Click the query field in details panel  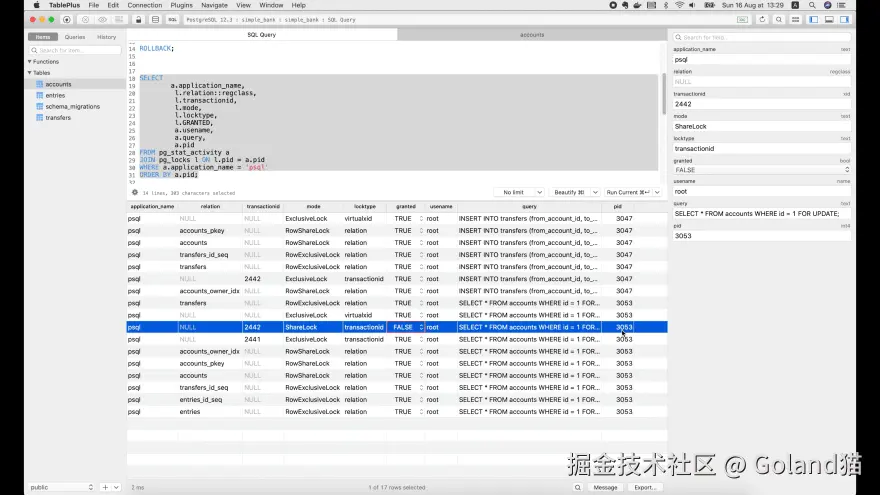pyautogui.click(x=762, y=214)
